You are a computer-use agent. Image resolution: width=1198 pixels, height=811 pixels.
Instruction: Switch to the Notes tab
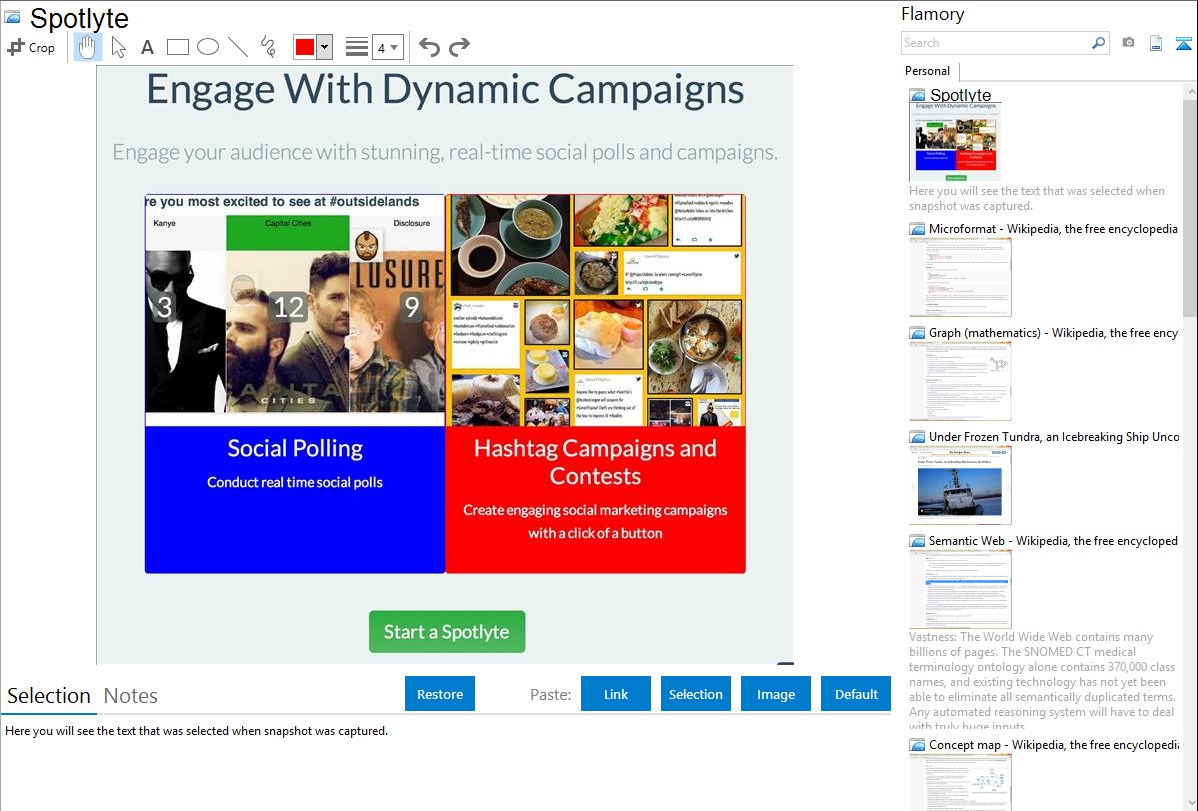tap(131, 696)
